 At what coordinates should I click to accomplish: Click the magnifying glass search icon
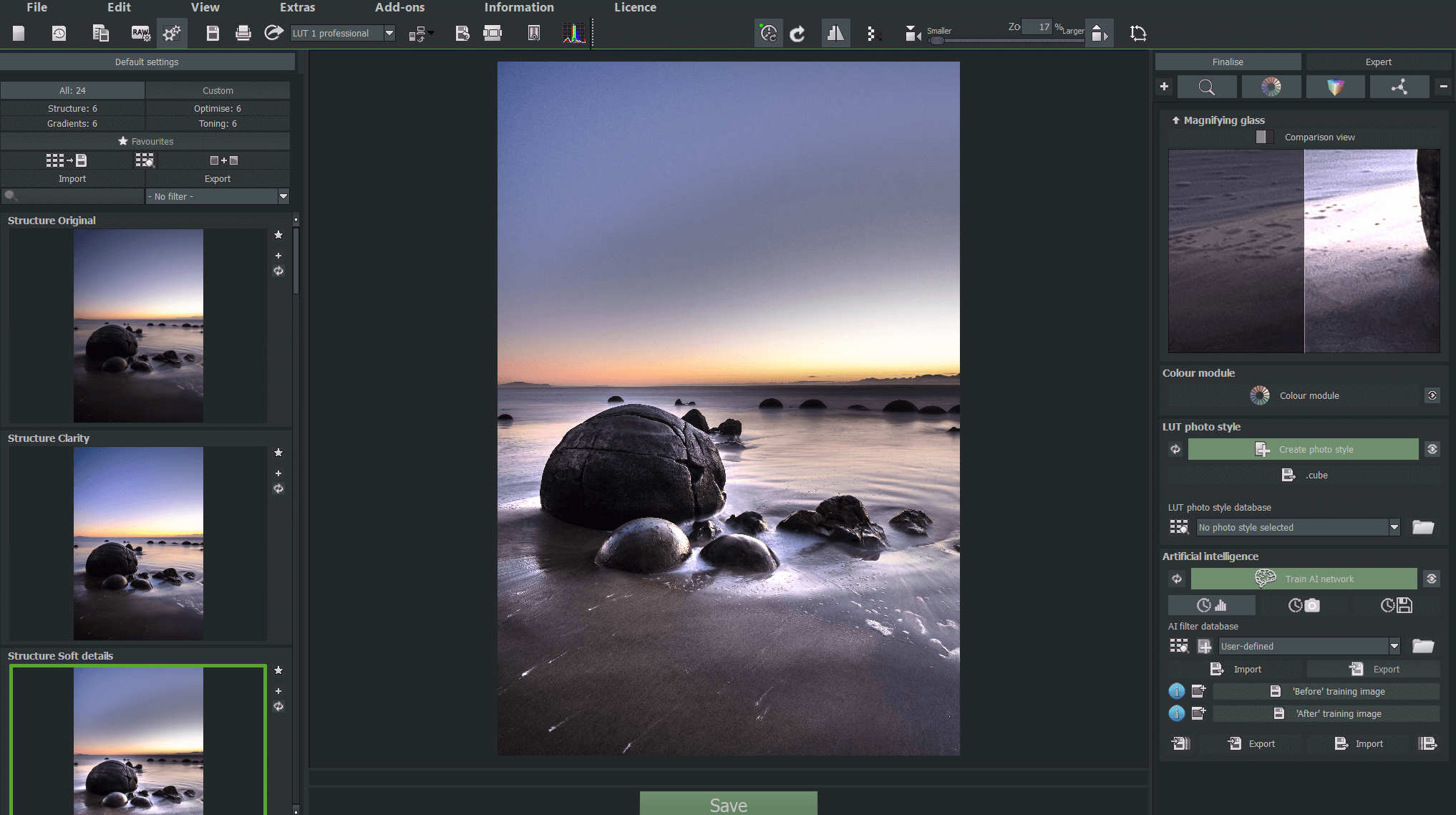pyautogui.click(x=1206, y=87)
